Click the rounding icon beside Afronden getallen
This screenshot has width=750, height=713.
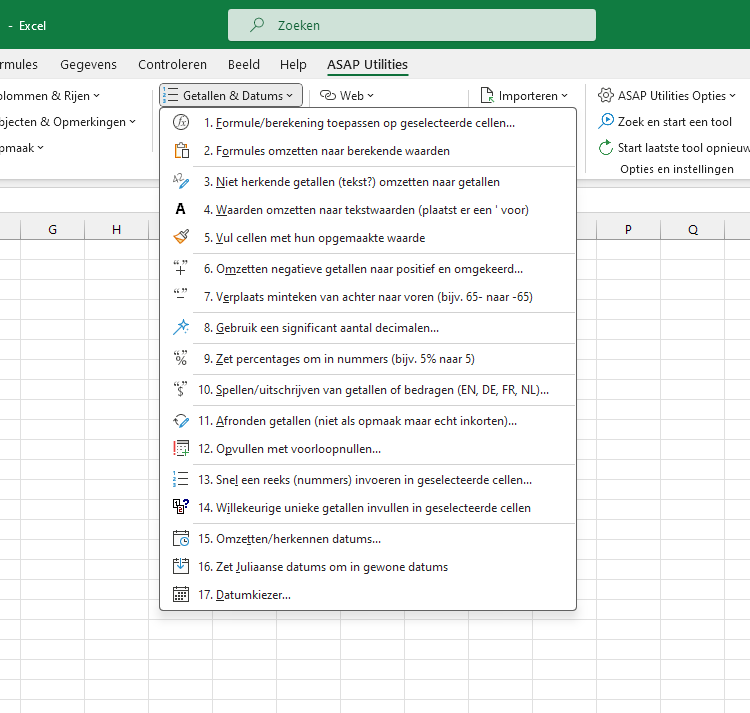181,421
